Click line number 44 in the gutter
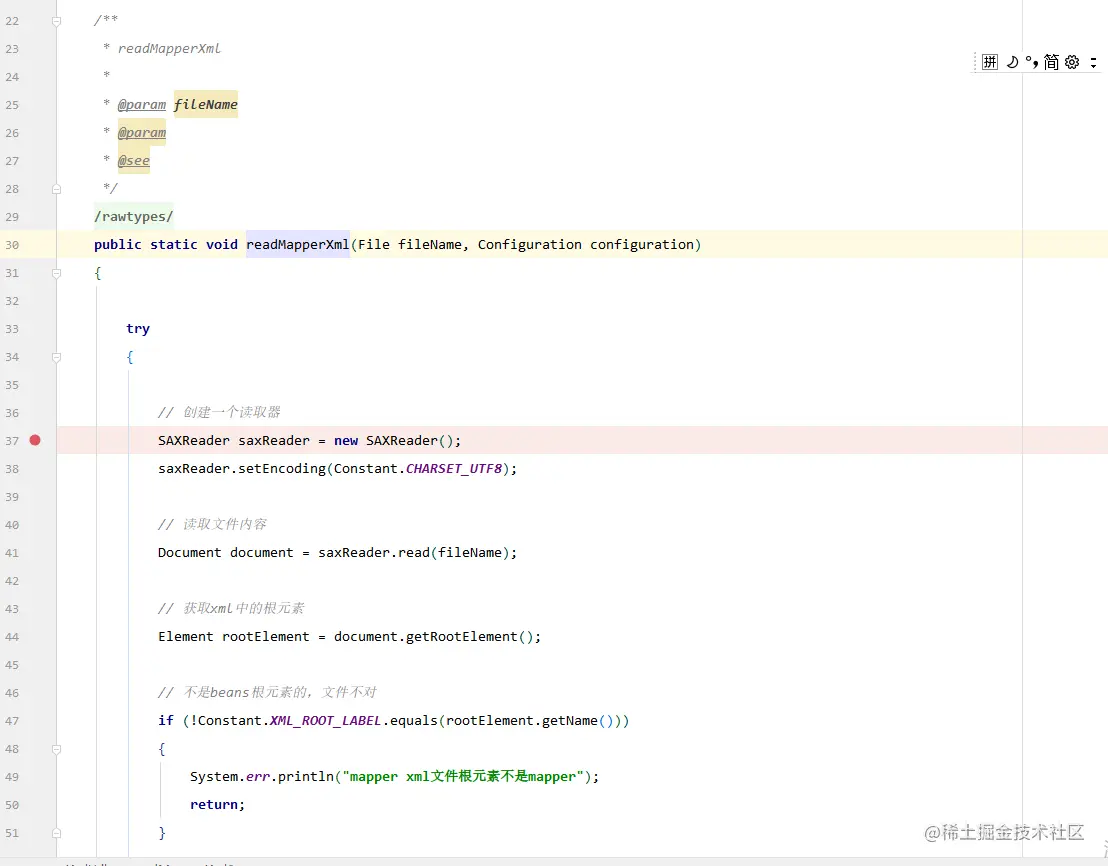The width and height of the screenshot is (1108, 866). [x=12, y=637]
